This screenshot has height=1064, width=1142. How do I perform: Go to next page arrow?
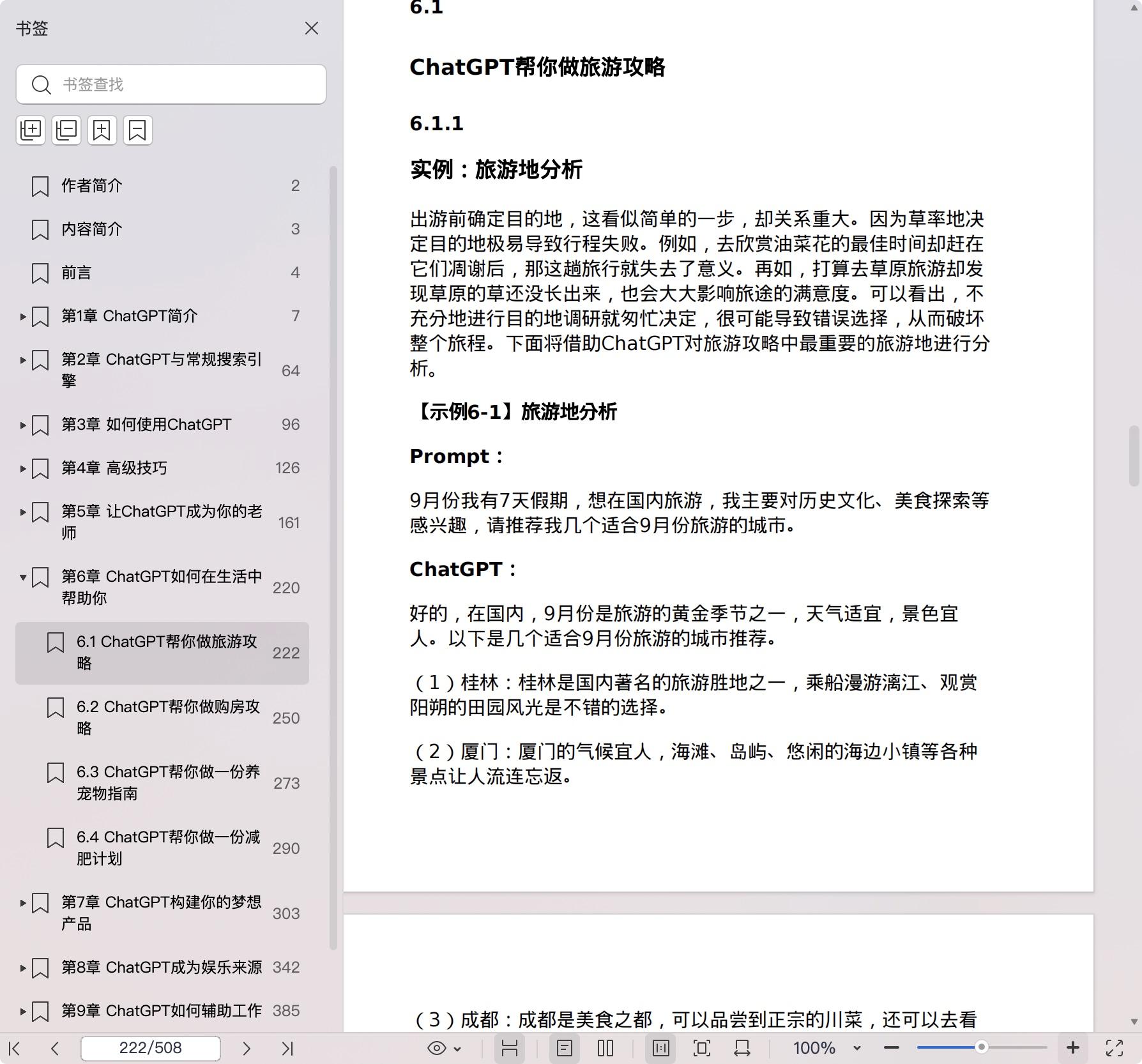click(x=247, y=1048)
